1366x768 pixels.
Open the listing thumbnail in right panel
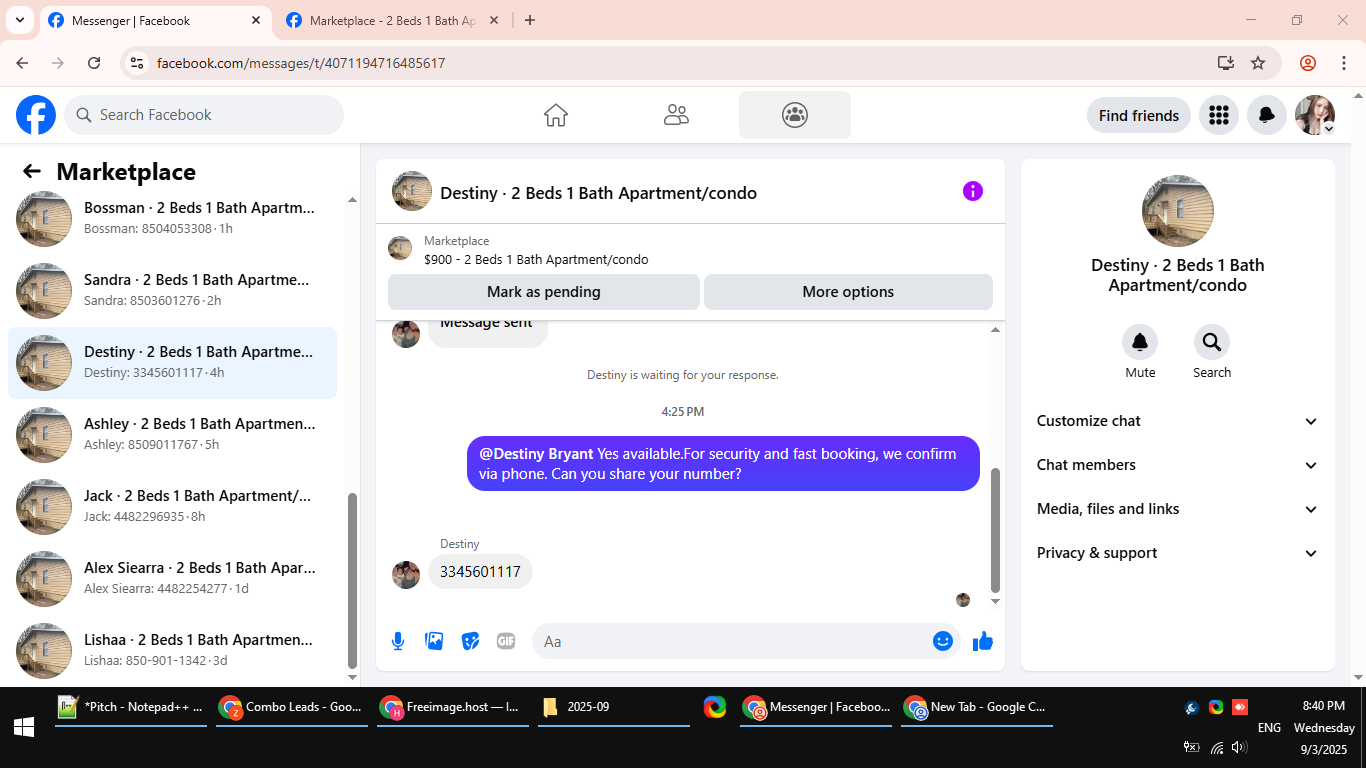tap(1178, 211)
